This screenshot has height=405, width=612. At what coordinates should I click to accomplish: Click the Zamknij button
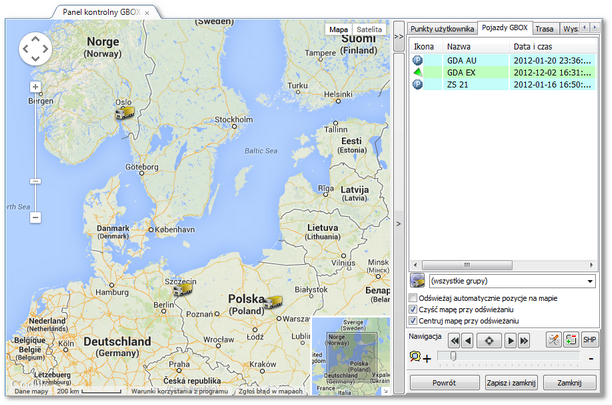569,383
